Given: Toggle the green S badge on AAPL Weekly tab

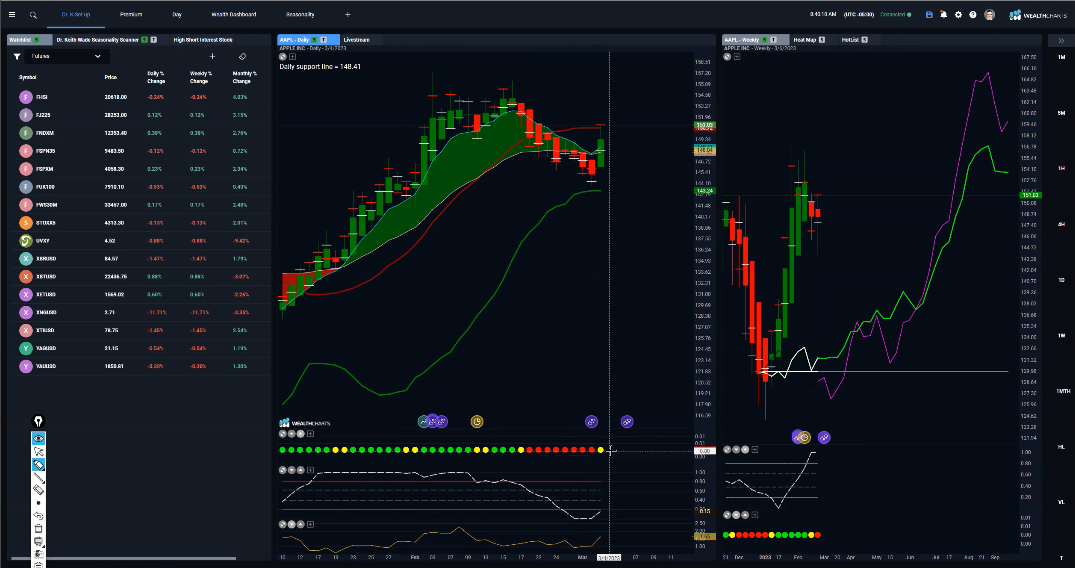Looking at the screenshot, I should coord(765,40).
